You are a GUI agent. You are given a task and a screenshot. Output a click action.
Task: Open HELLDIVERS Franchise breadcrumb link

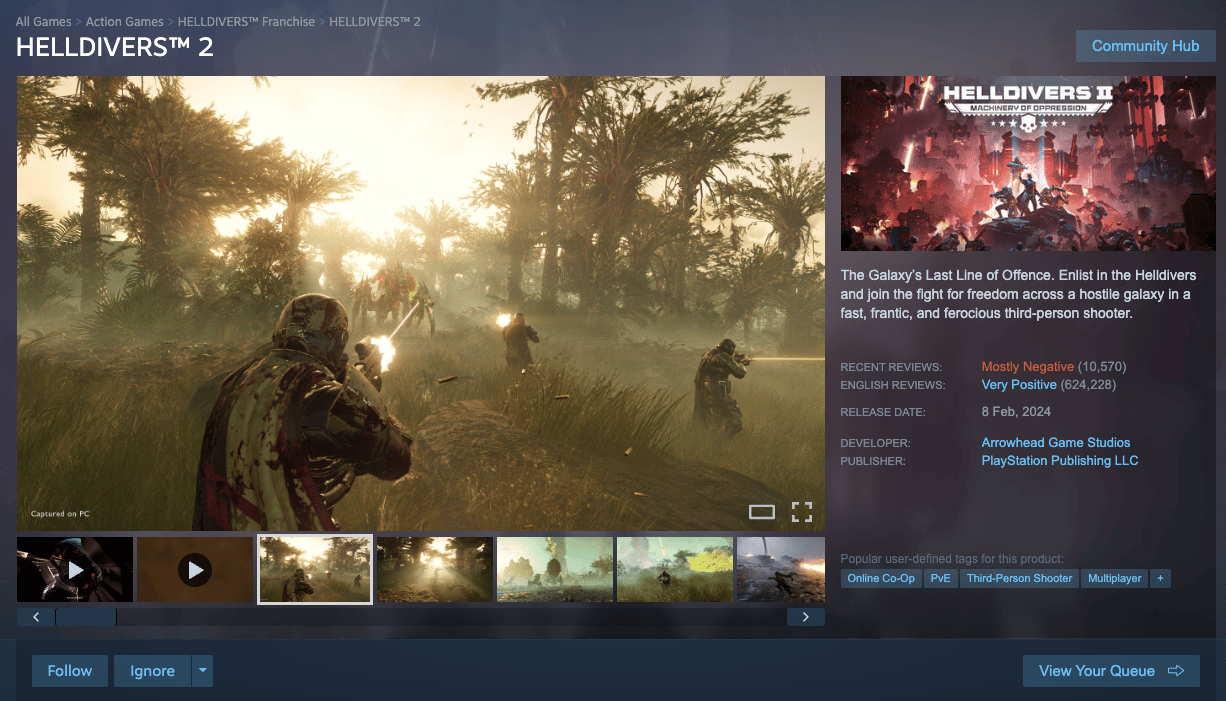click(x=246, y=22)
